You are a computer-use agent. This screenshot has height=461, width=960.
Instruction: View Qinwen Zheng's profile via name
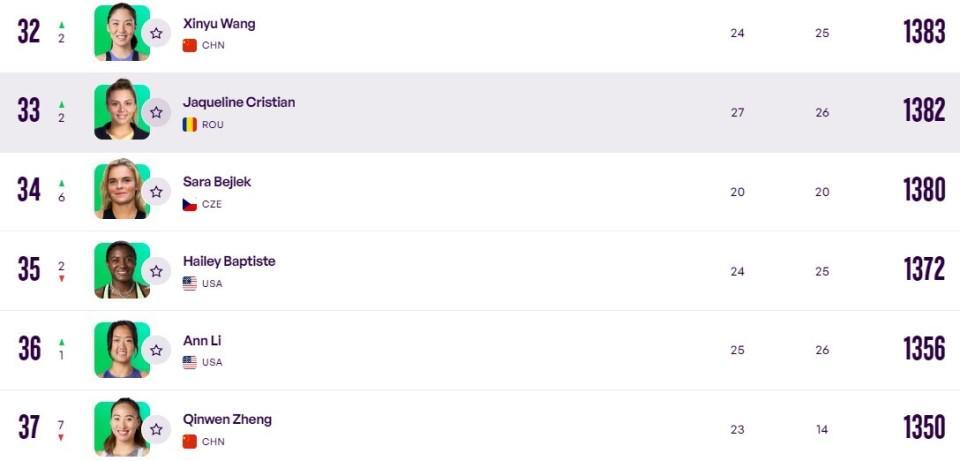[227, 419]
